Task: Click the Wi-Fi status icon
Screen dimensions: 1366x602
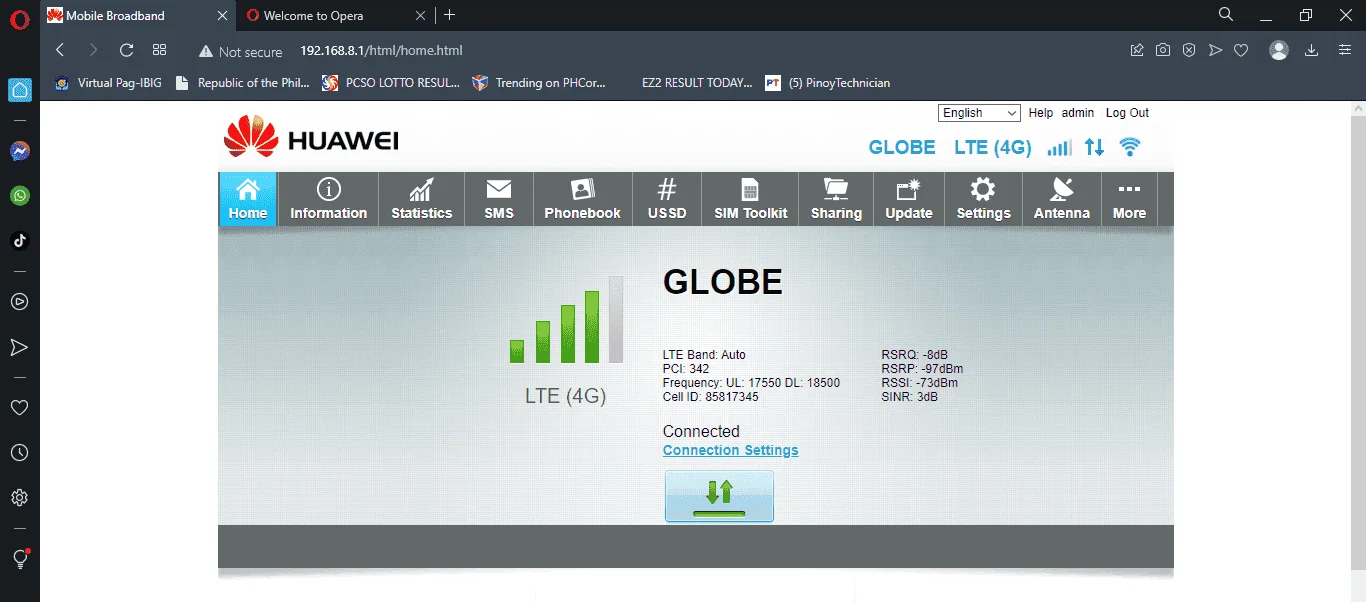Action: coord(1130,147)
